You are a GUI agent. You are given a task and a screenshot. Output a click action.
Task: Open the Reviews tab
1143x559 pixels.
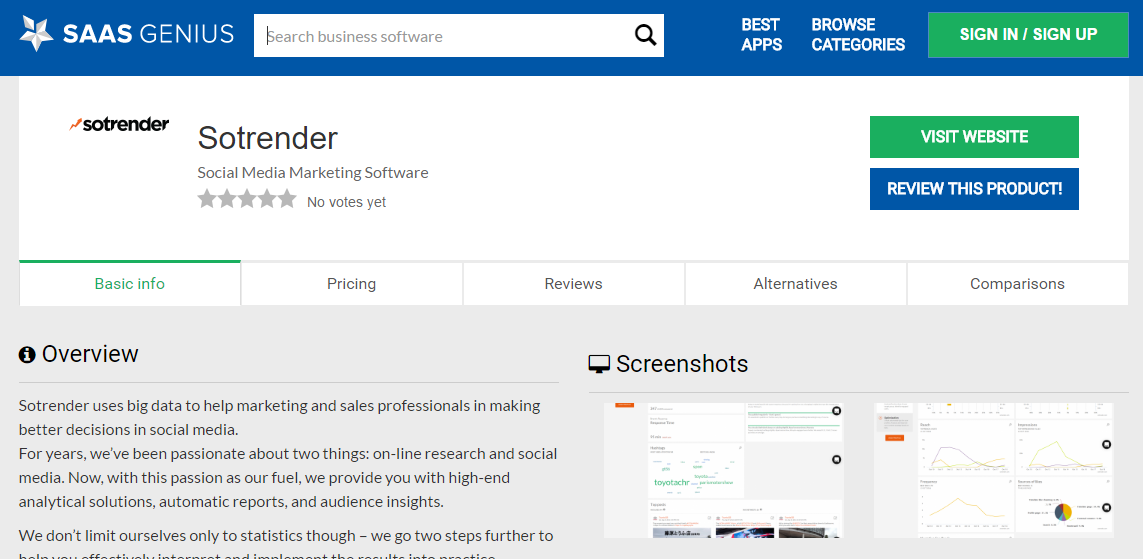pos(573,284)
